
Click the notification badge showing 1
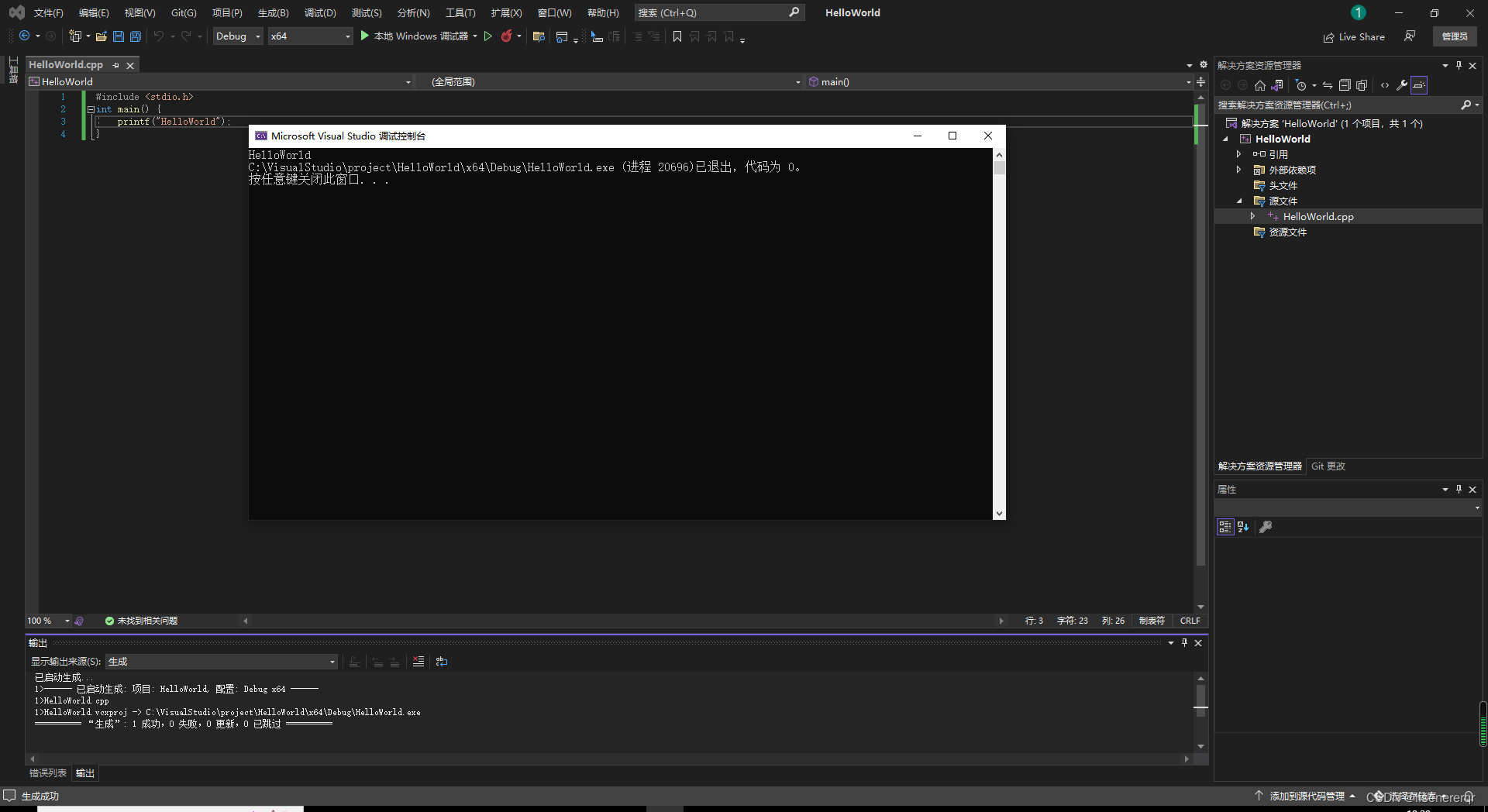click(x=1359, y=12)
